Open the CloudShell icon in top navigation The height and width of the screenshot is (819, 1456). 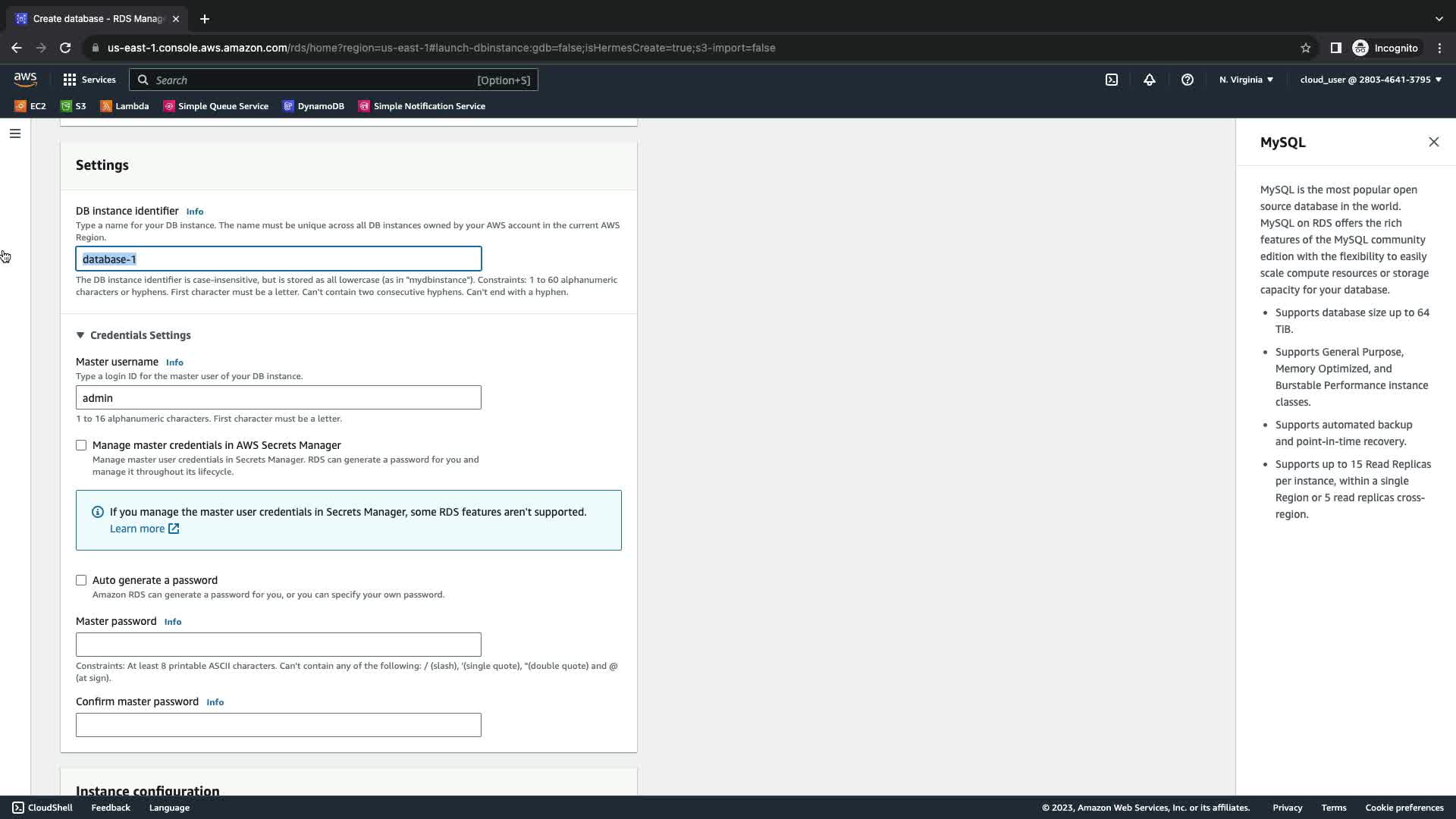click(1112, 80)
